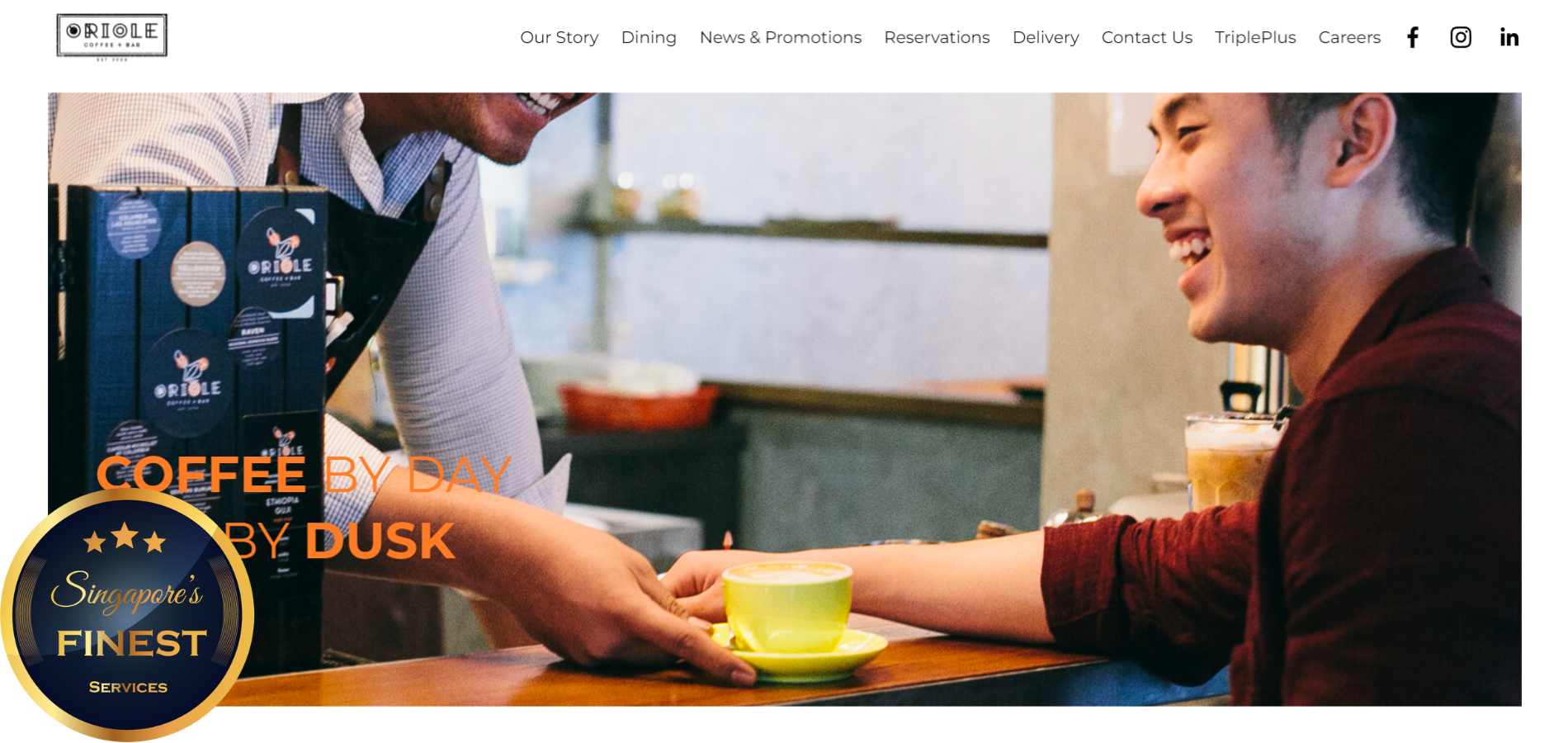Click the iced drink on counter
This screenshot has width=1568, height=743.
(x=1230, y=462)
